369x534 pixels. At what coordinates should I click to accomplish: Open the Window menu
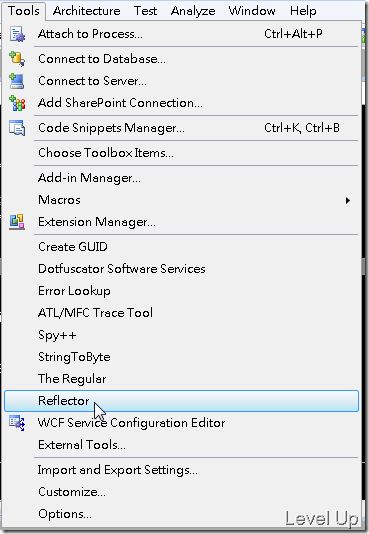tap(252, 11)
